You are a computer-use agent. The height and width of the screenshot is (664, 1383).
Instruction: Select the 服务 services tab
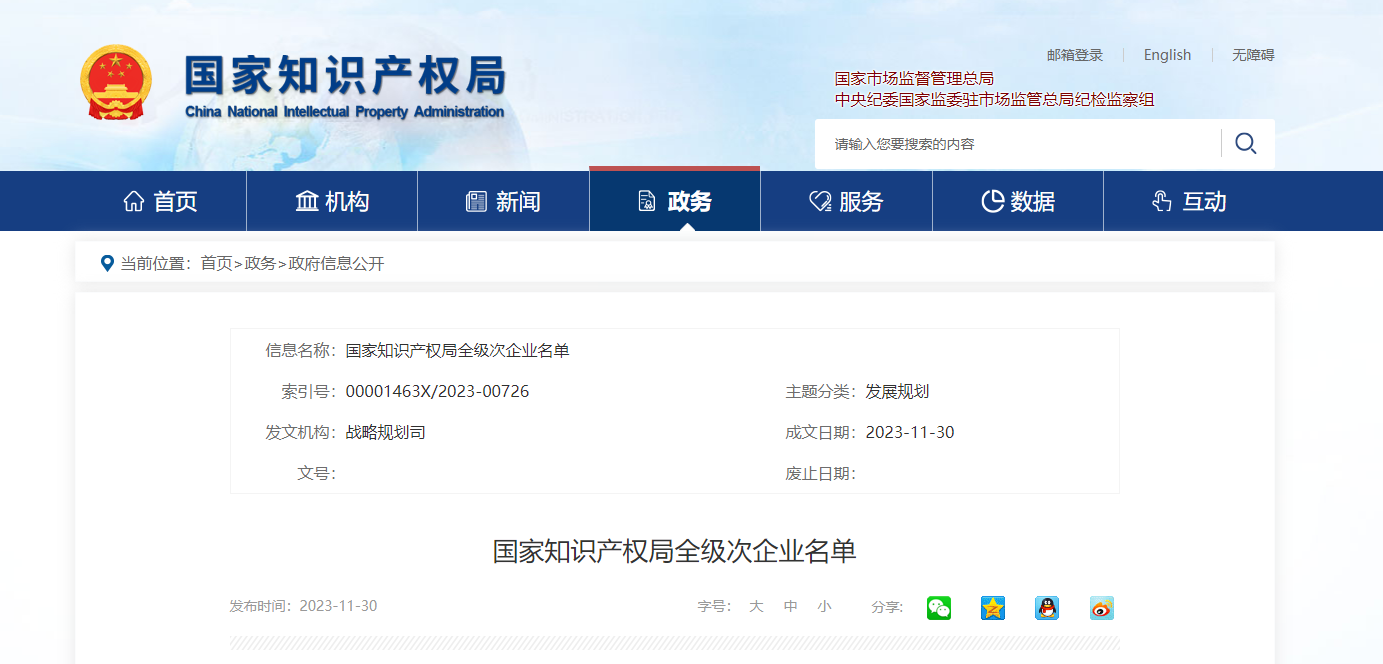point(846,202)
